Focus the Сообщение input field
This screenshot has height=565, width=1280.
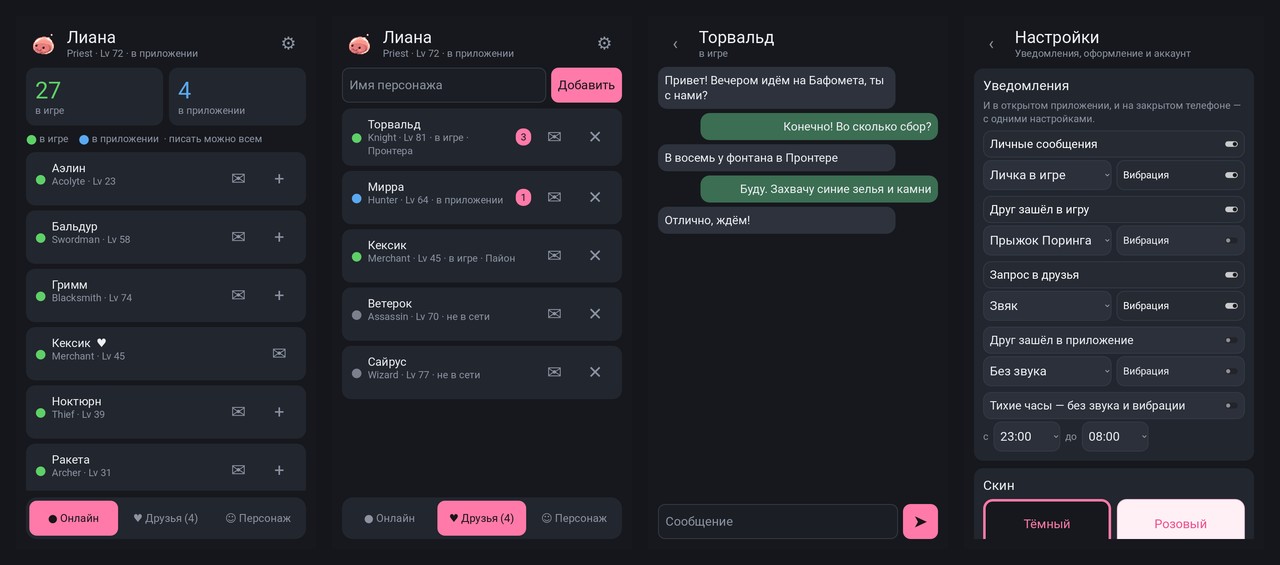778,521
